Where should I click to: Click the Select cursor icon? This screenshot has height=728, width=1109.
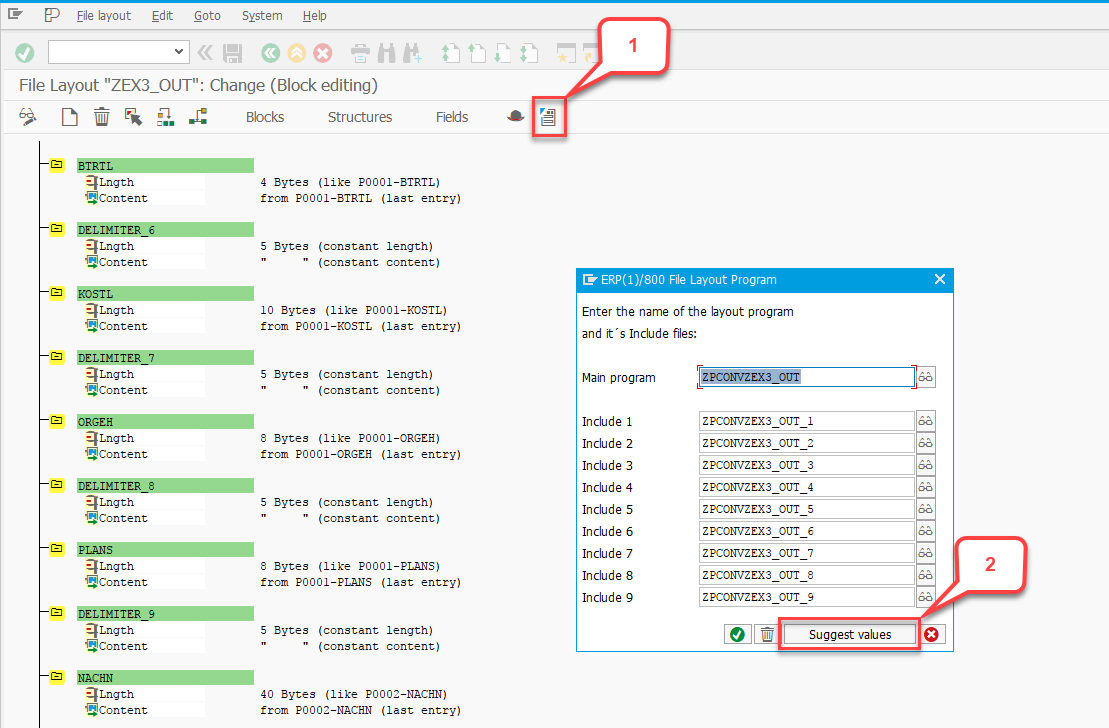pos(133,117)
